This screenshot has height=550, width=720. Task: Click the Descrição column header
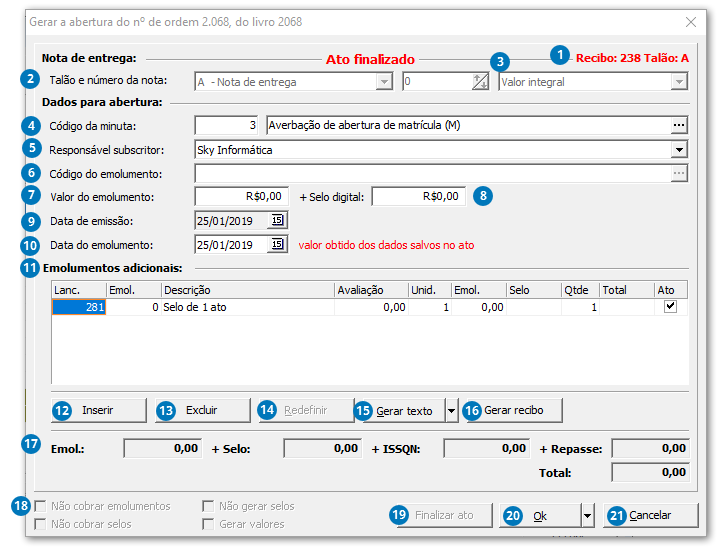pos(247,290)
